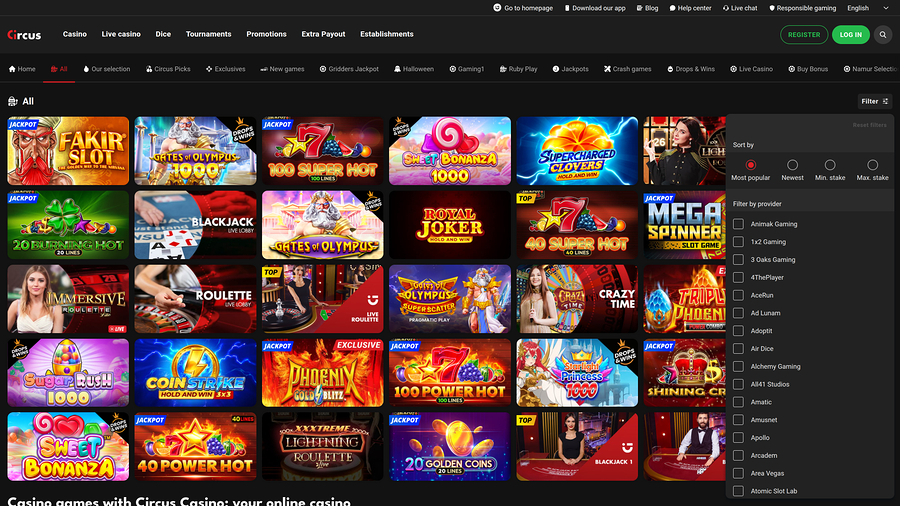900x506 pixels.
Task: Check the Ad Lunam provider box
Action: click(x=739, y=313)
